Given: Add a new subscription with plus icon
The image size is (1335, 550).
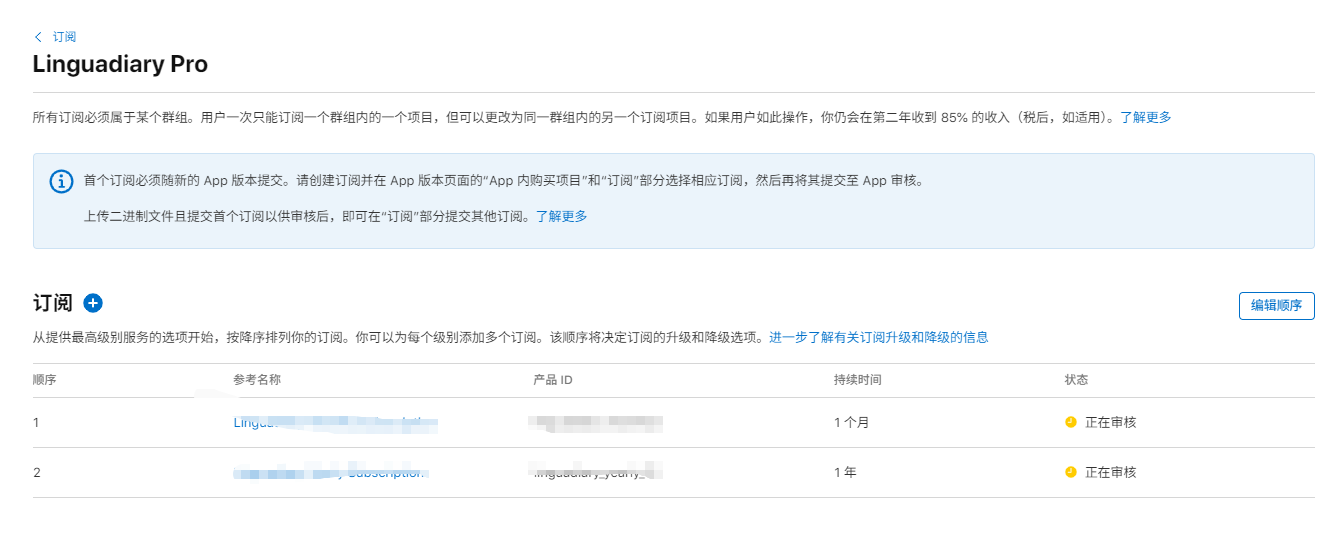Looking at the screenshot, I should 93,303.
